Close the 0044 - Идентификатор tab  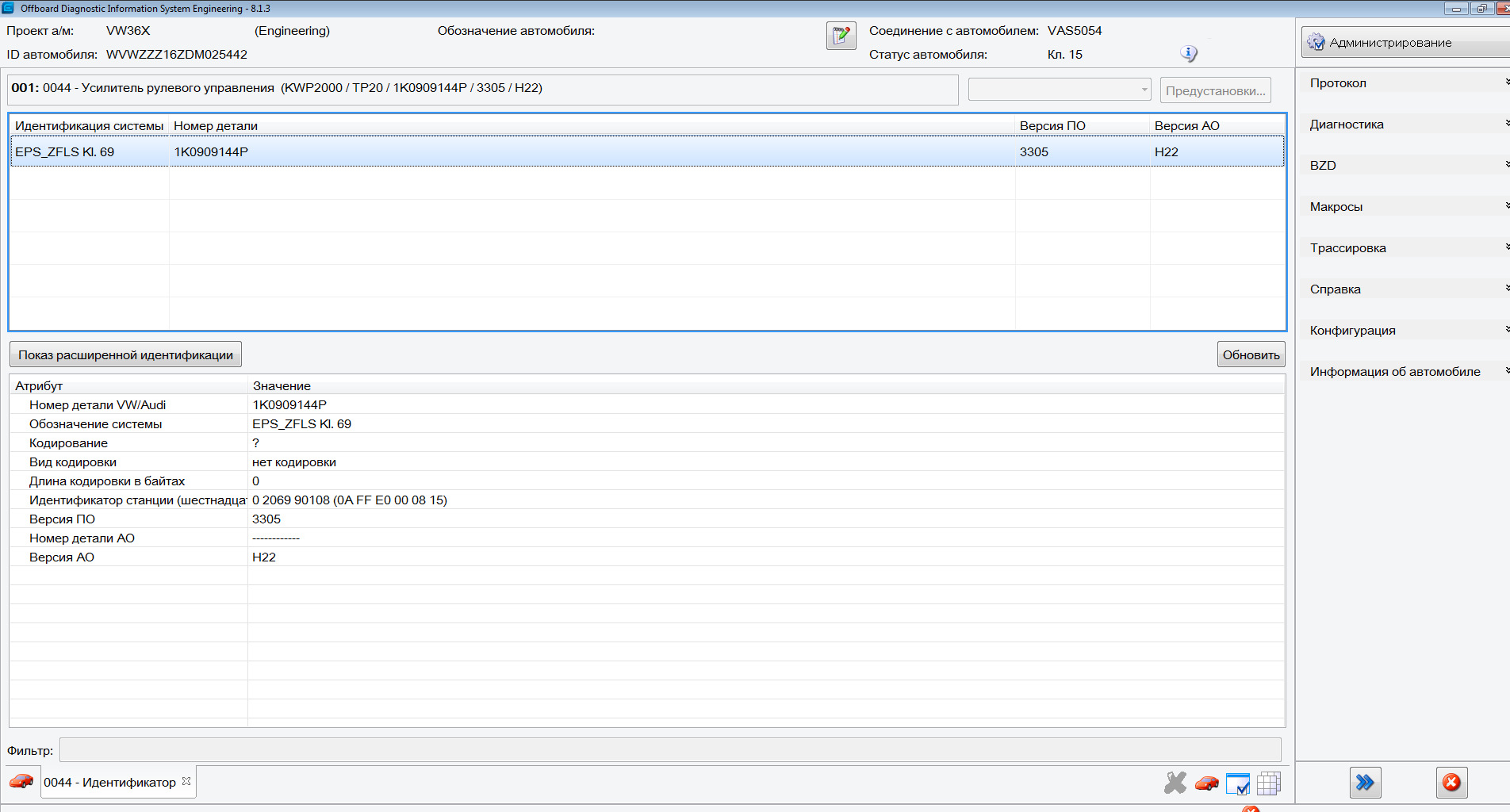pos(186,781)
